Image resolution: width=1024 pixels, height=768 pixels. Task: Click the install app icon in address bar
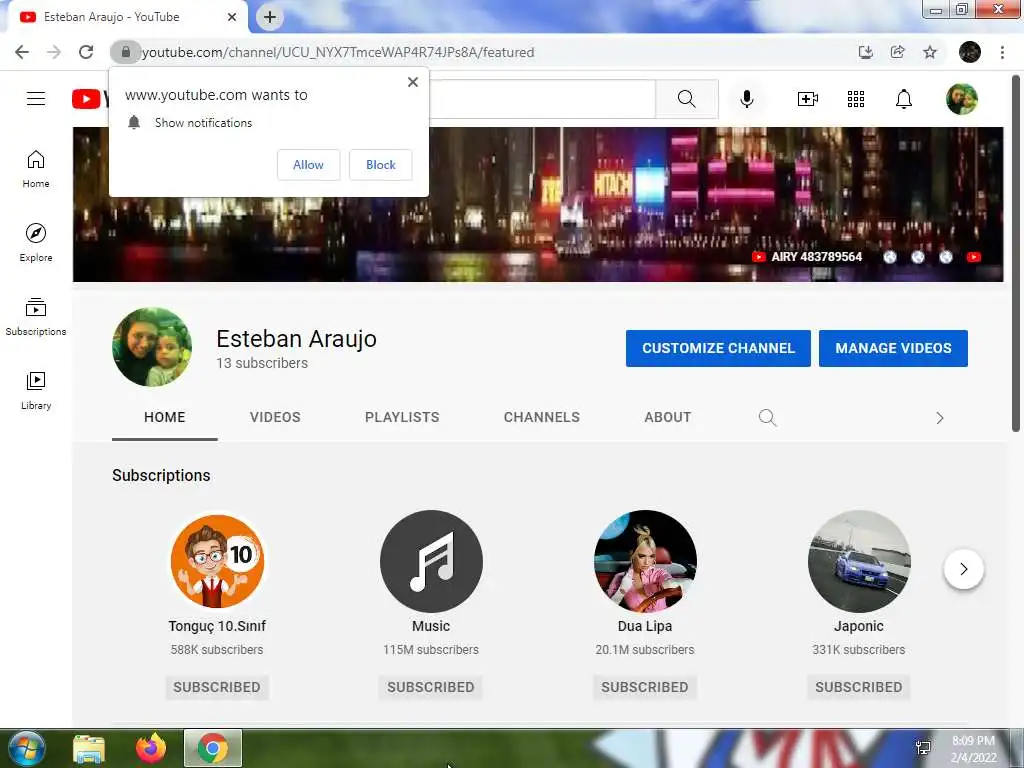[x=865, y=52]
